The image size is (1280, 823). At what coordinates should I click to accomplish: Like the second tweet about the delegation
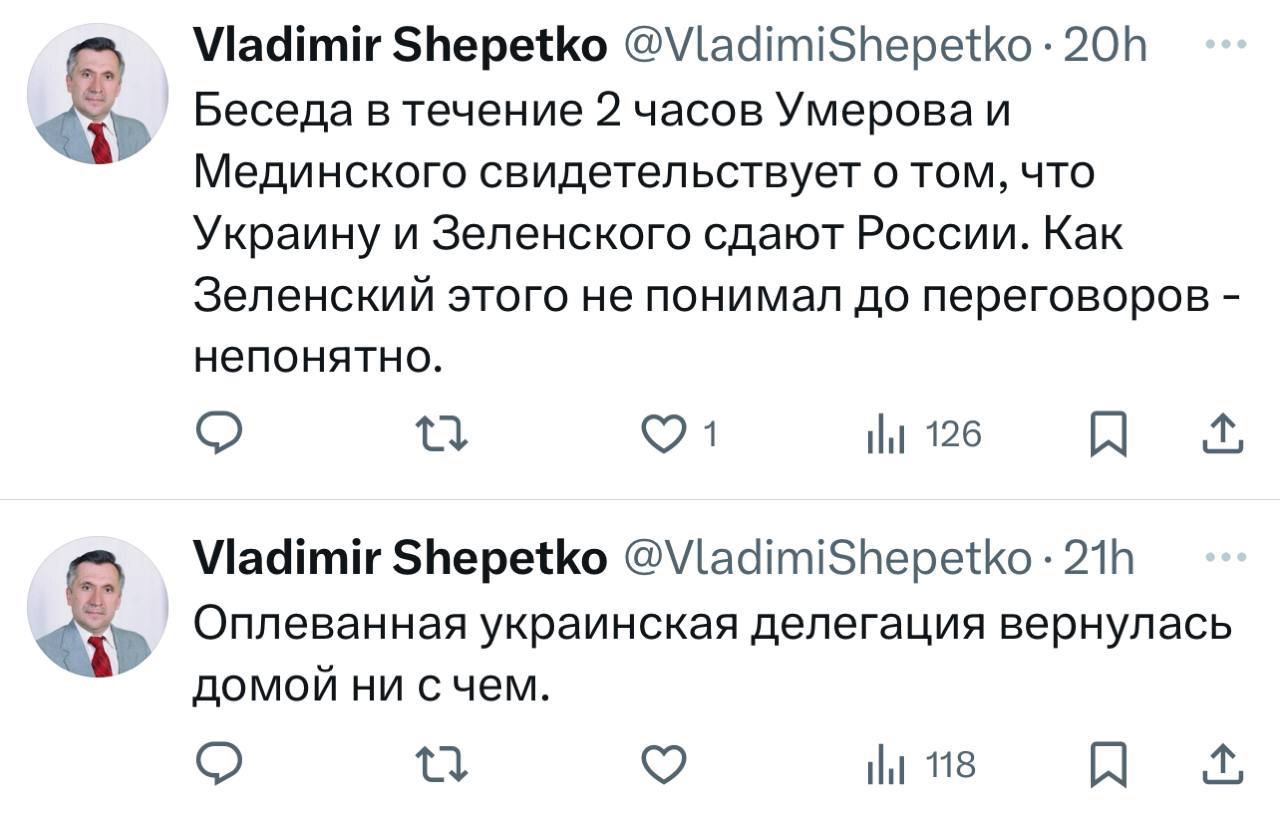click(x=663, y=767)
